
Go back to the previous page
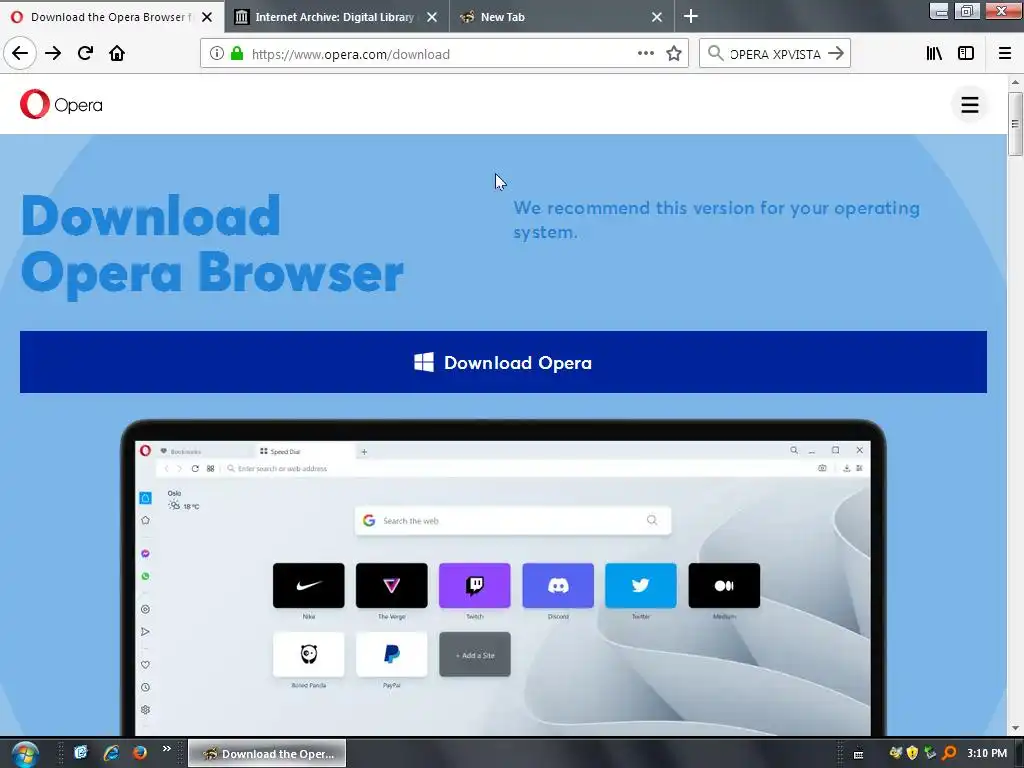click(x=20, y=54)
